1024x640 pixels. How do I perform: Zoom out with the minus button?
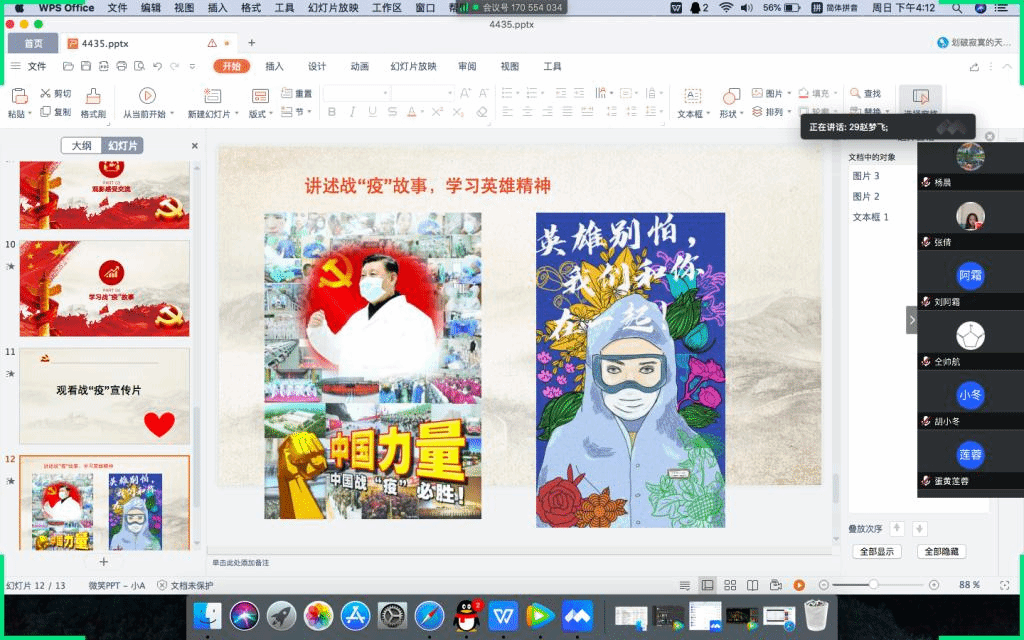pyautogui.click(x=824, y=585)
